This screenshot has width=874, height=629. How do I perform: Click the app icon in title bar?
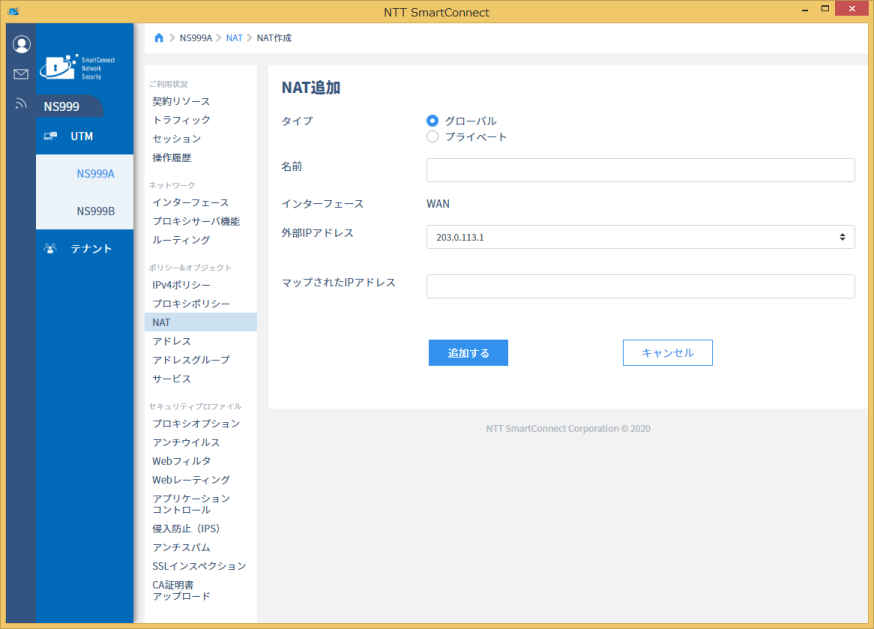[13, 11]
